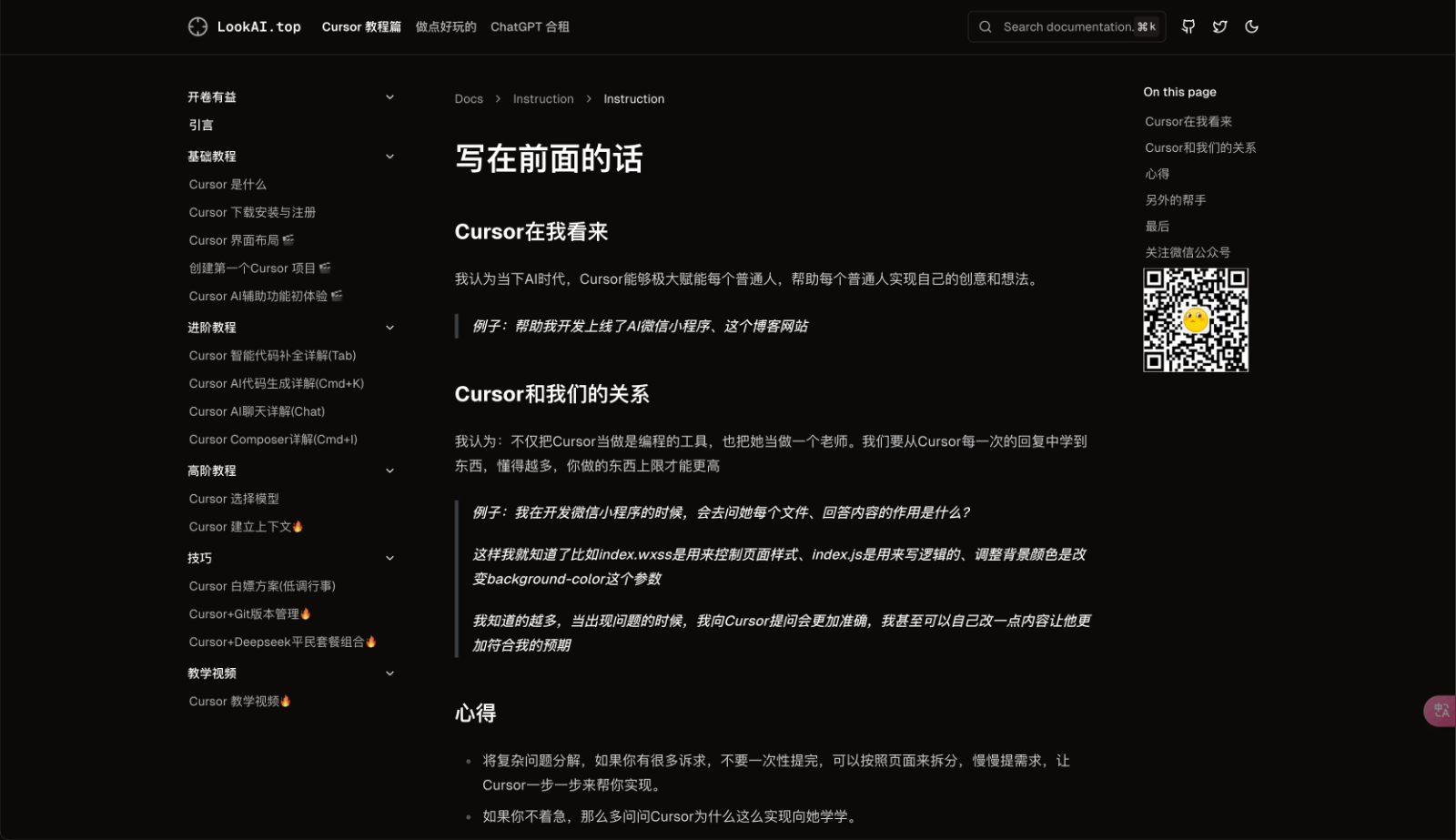This screenshot has height=840, width=1456.
Task: Go to the first Instruction breadcrumb
Action: click(543, 98)
